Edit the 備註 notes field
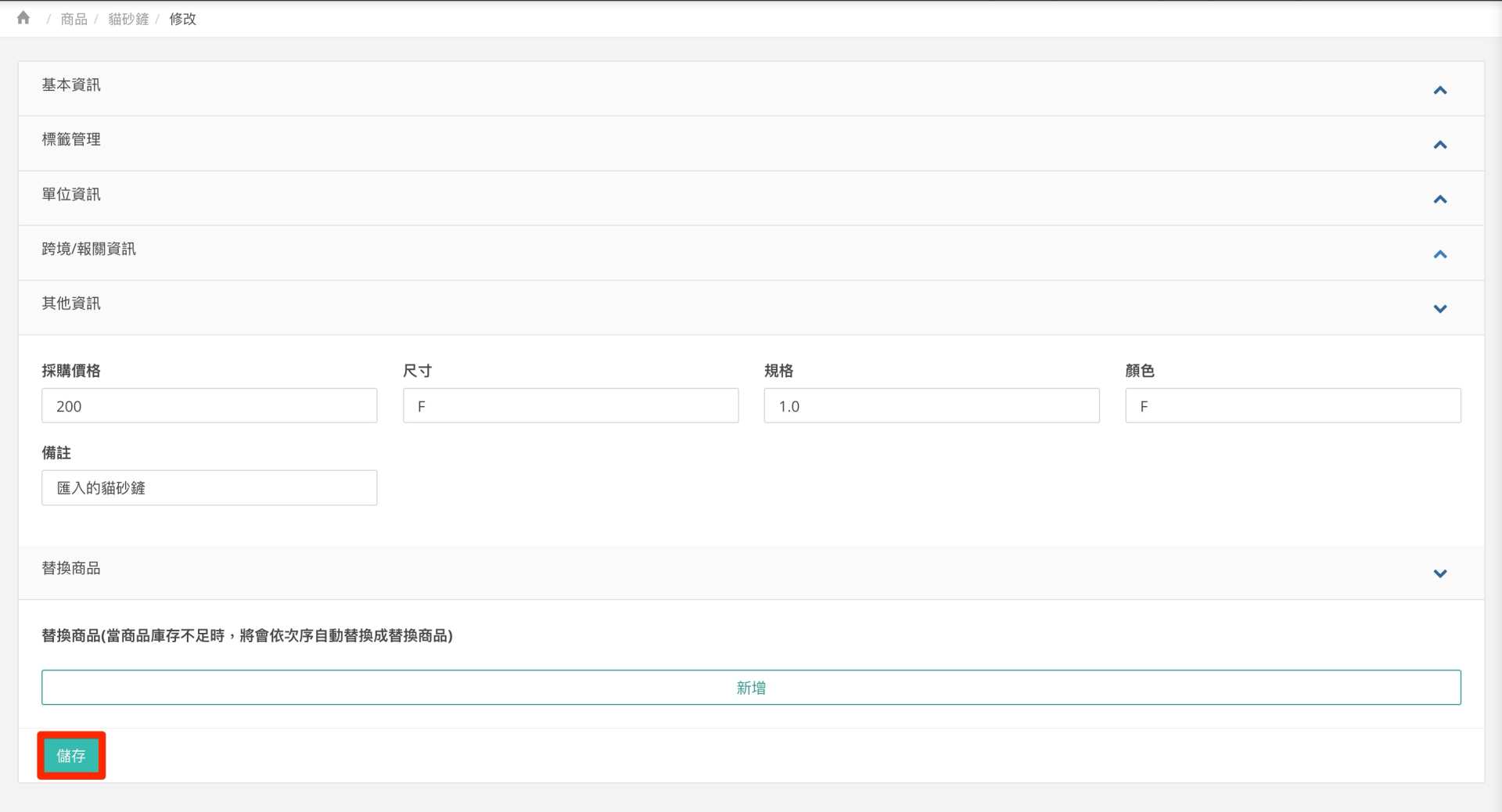This screenshot has height=812, width=1502. click(x=209, y=488)
